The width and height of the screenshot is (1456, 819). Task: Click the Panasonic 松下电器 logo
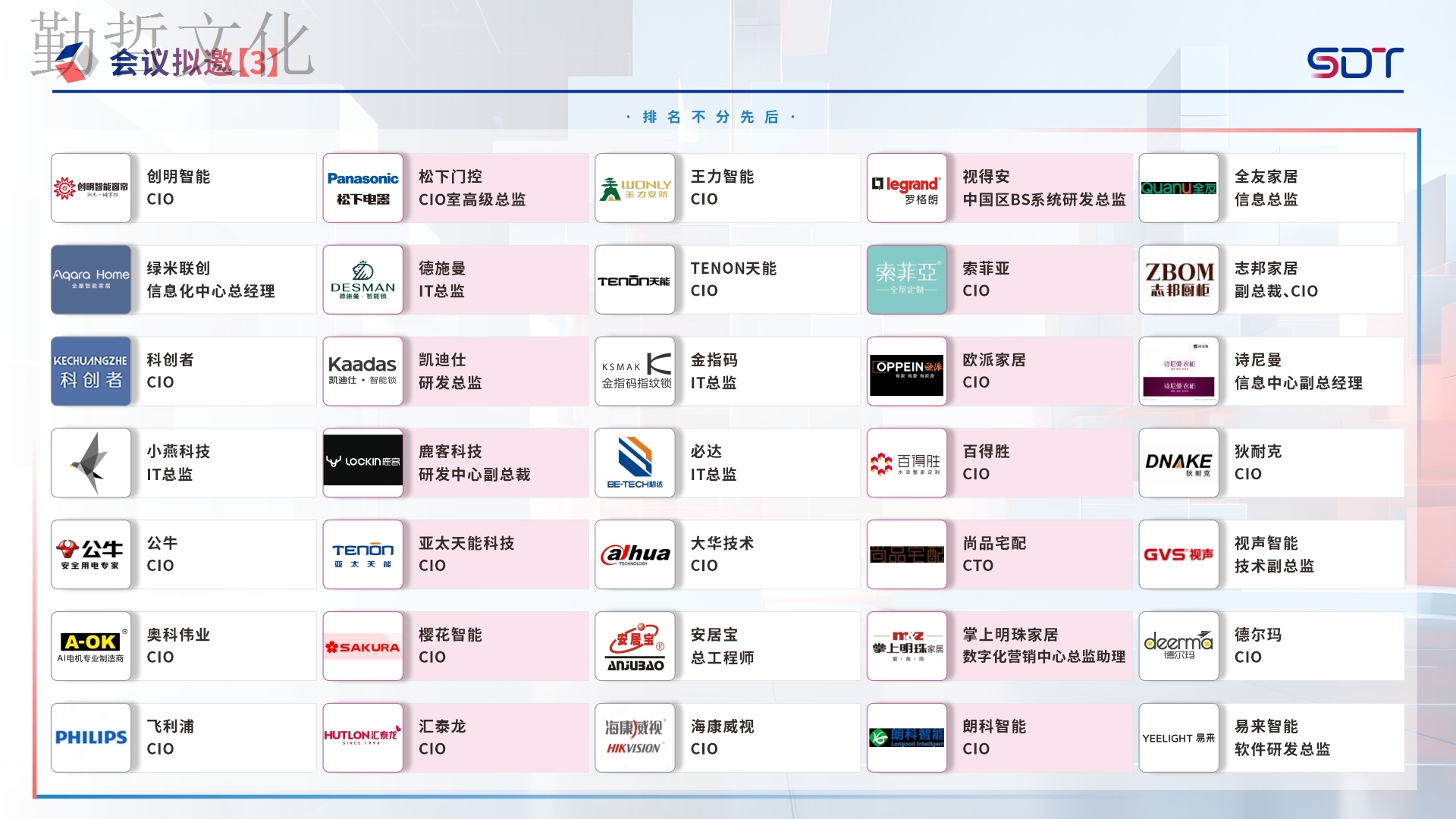click(362, 188)
